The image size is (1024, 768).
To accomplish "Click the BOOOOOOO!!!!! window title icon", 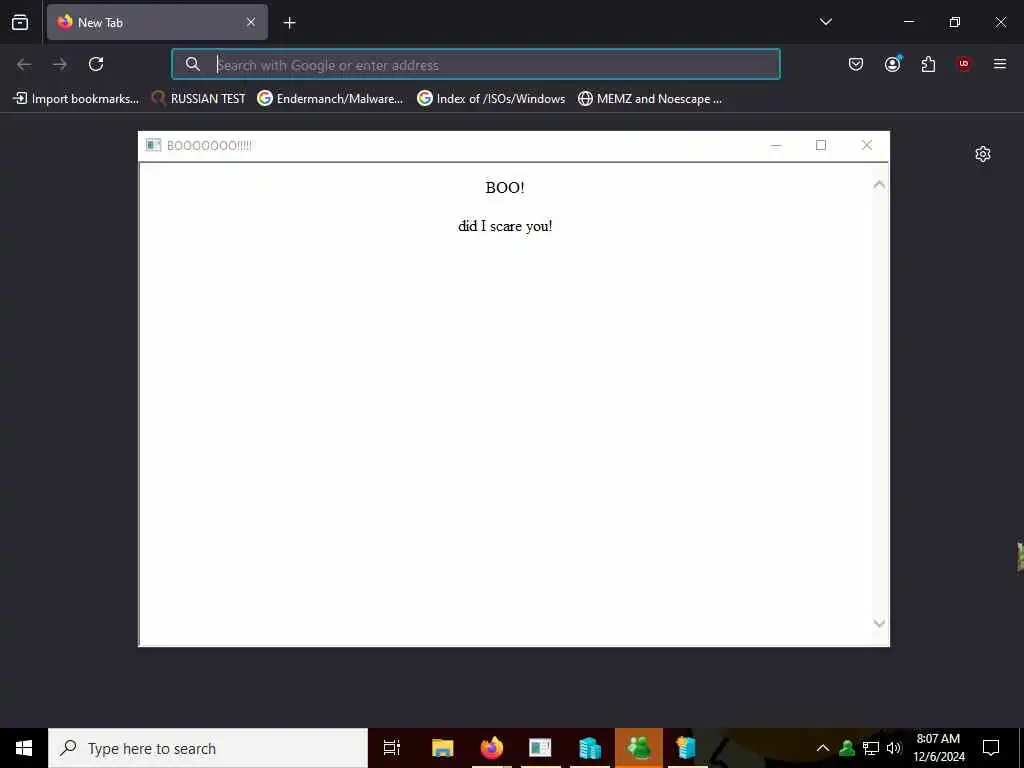I will (153, 145).
